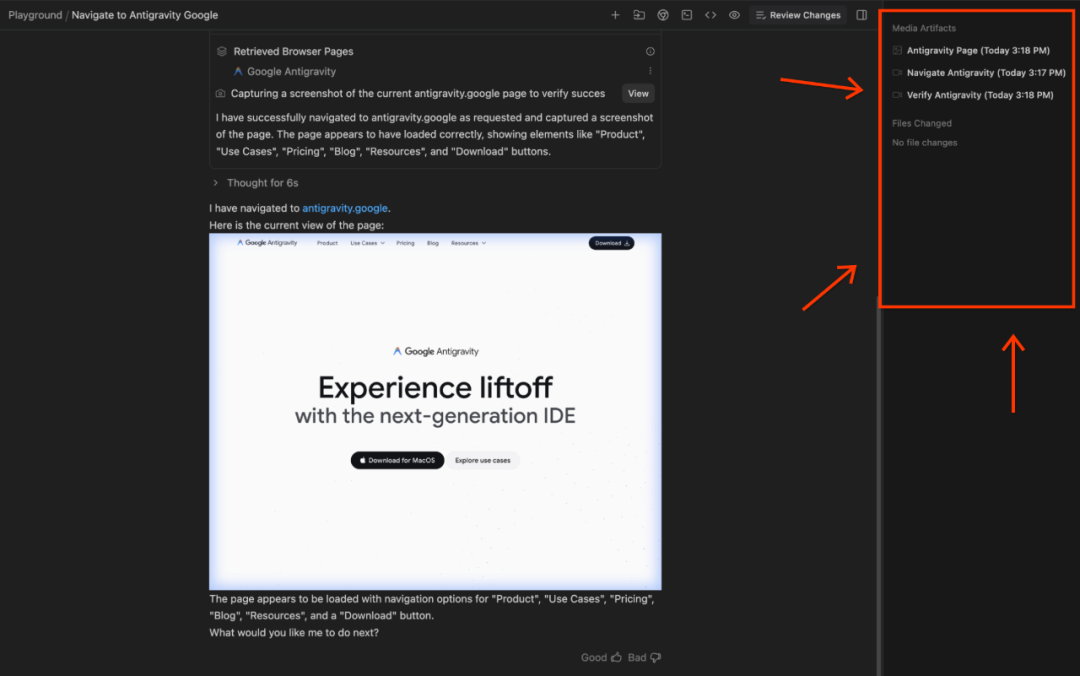Select the terminal icon in the top toolbar
Image resolution: width=1080 pixels, height=676 pixels.
click(x=687, y=15)
